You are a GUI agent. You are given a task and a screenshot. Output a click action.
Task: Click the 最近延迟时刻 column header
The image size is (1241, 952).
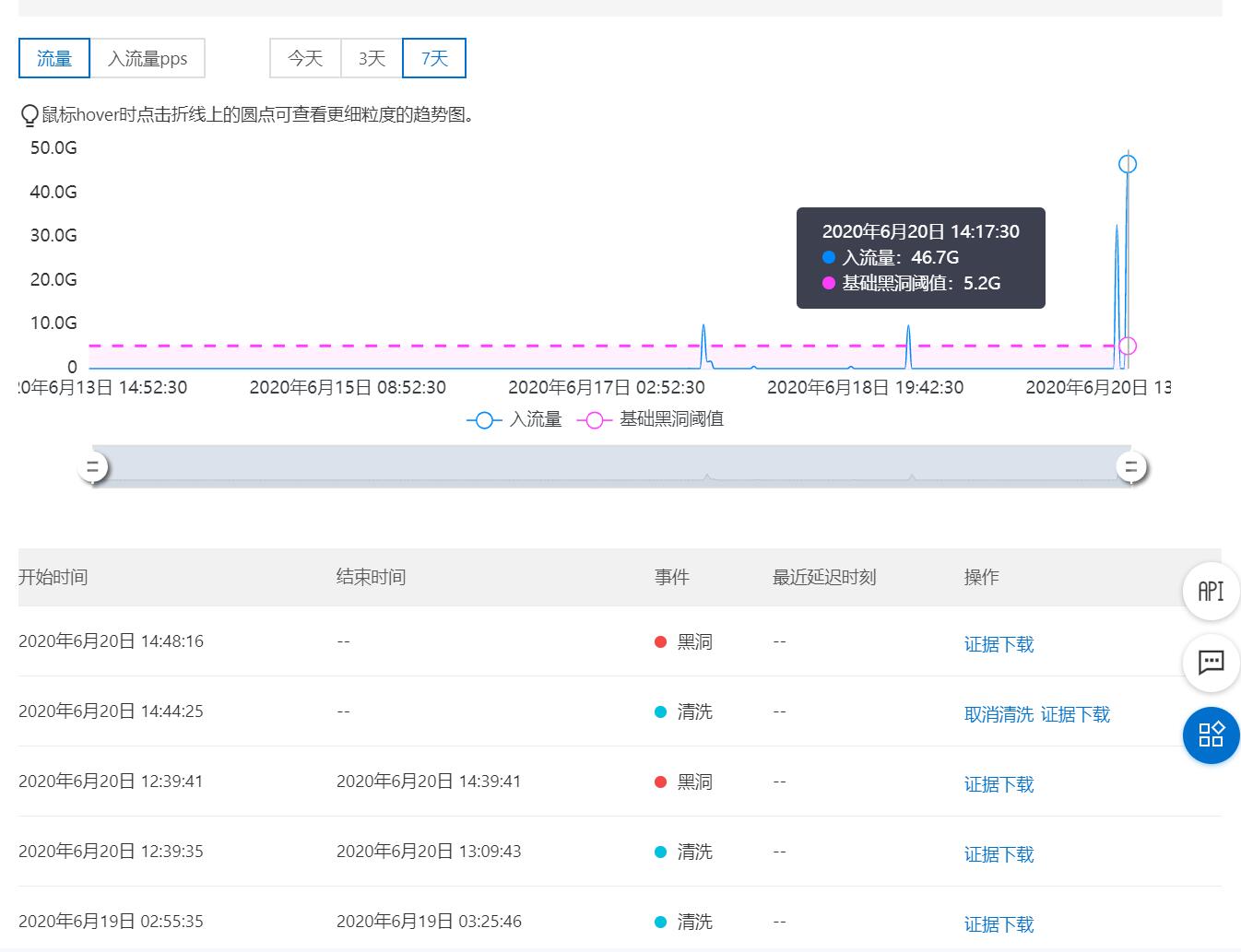coord(824,577)
